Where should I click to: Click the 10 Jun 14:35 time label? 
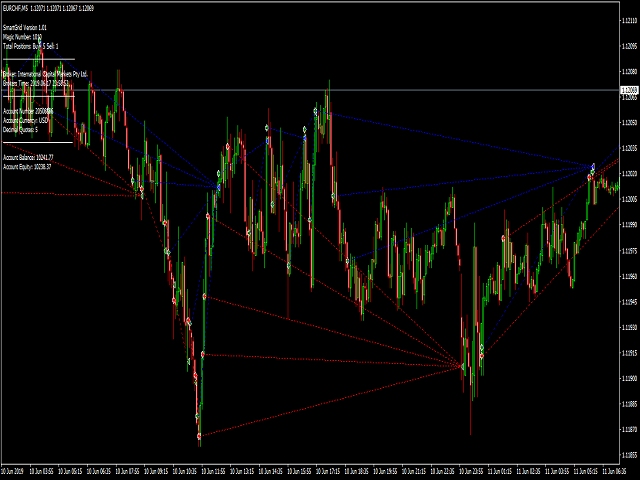point(271,471)
